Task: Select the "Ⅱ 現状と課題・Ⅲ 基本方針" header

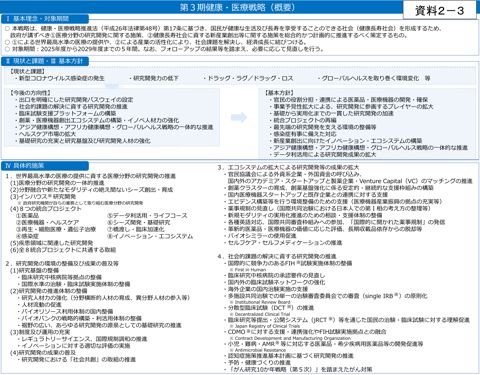Action: coord(45,61)
